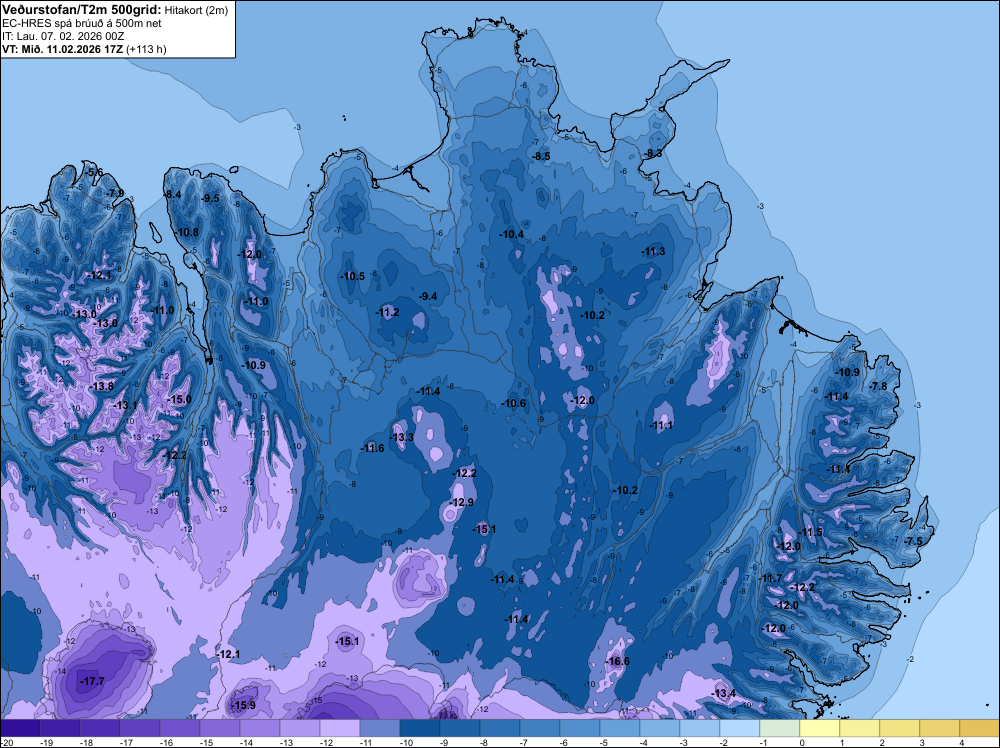
Task: Click the -13.4 temperature value on the map
Action: point(723,693)
